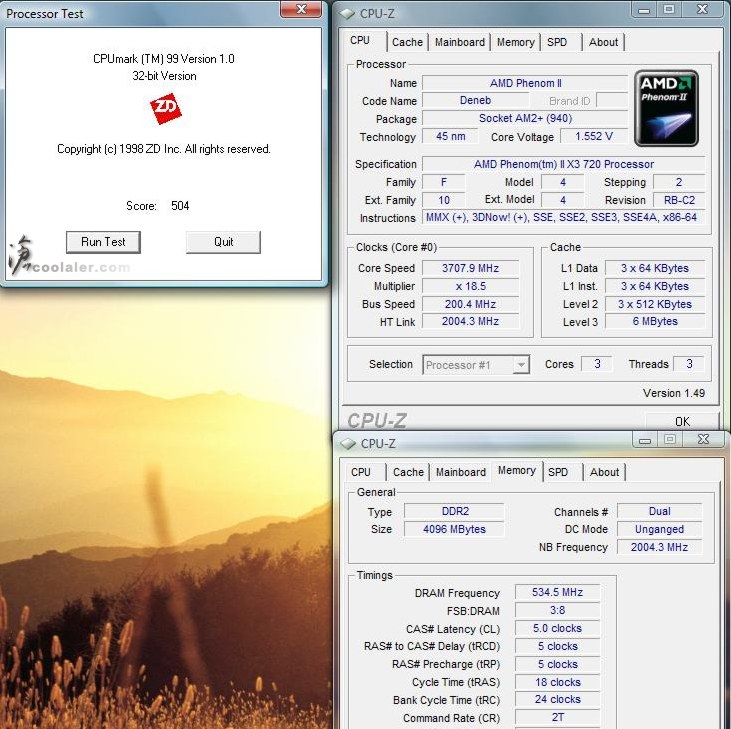Click the Code Name value 'Deneb'
Viewport: 731px width, 729px height.
[475, 100]
